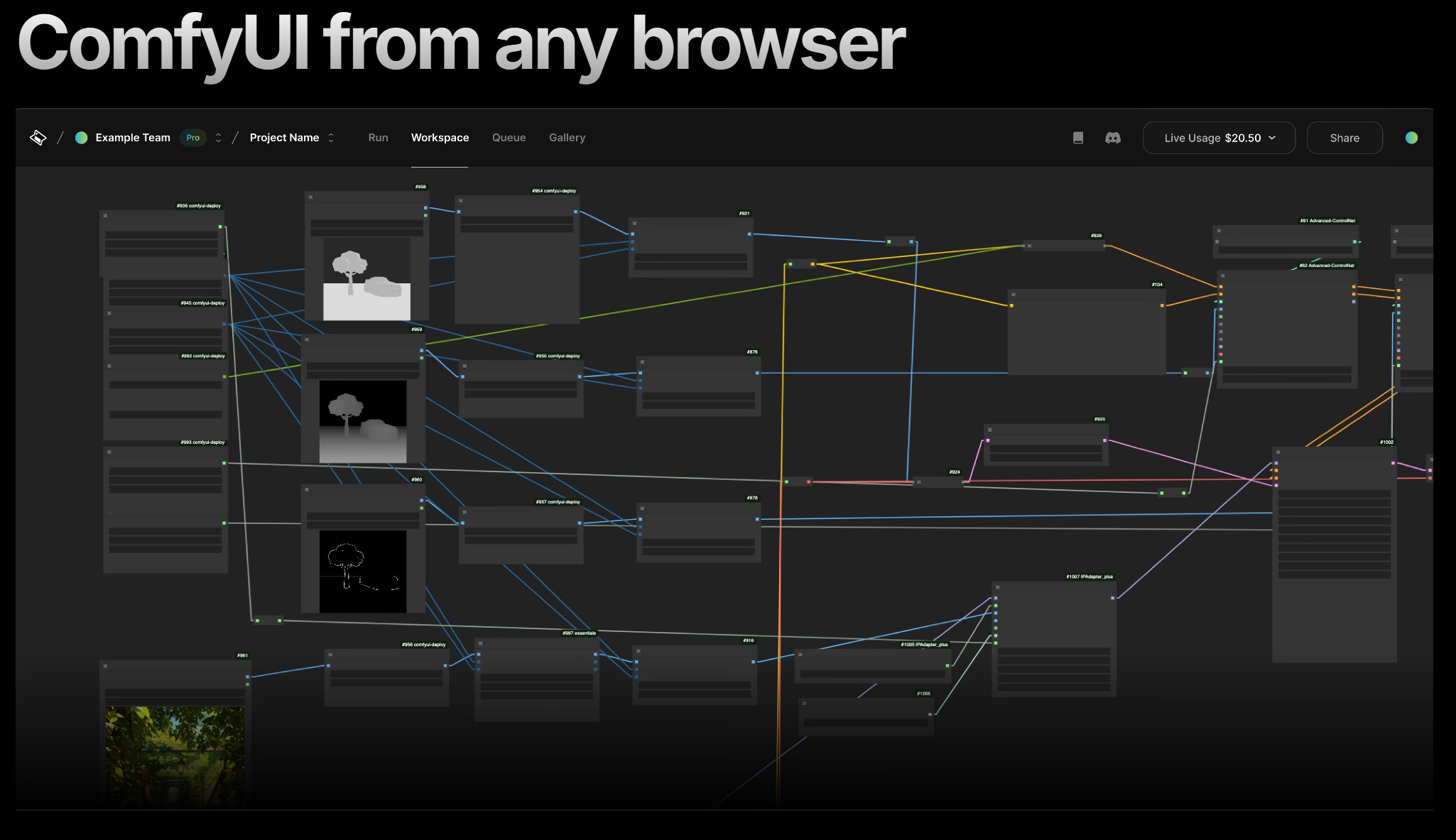Toggle collapse dot on node #925

pos(989,430)
